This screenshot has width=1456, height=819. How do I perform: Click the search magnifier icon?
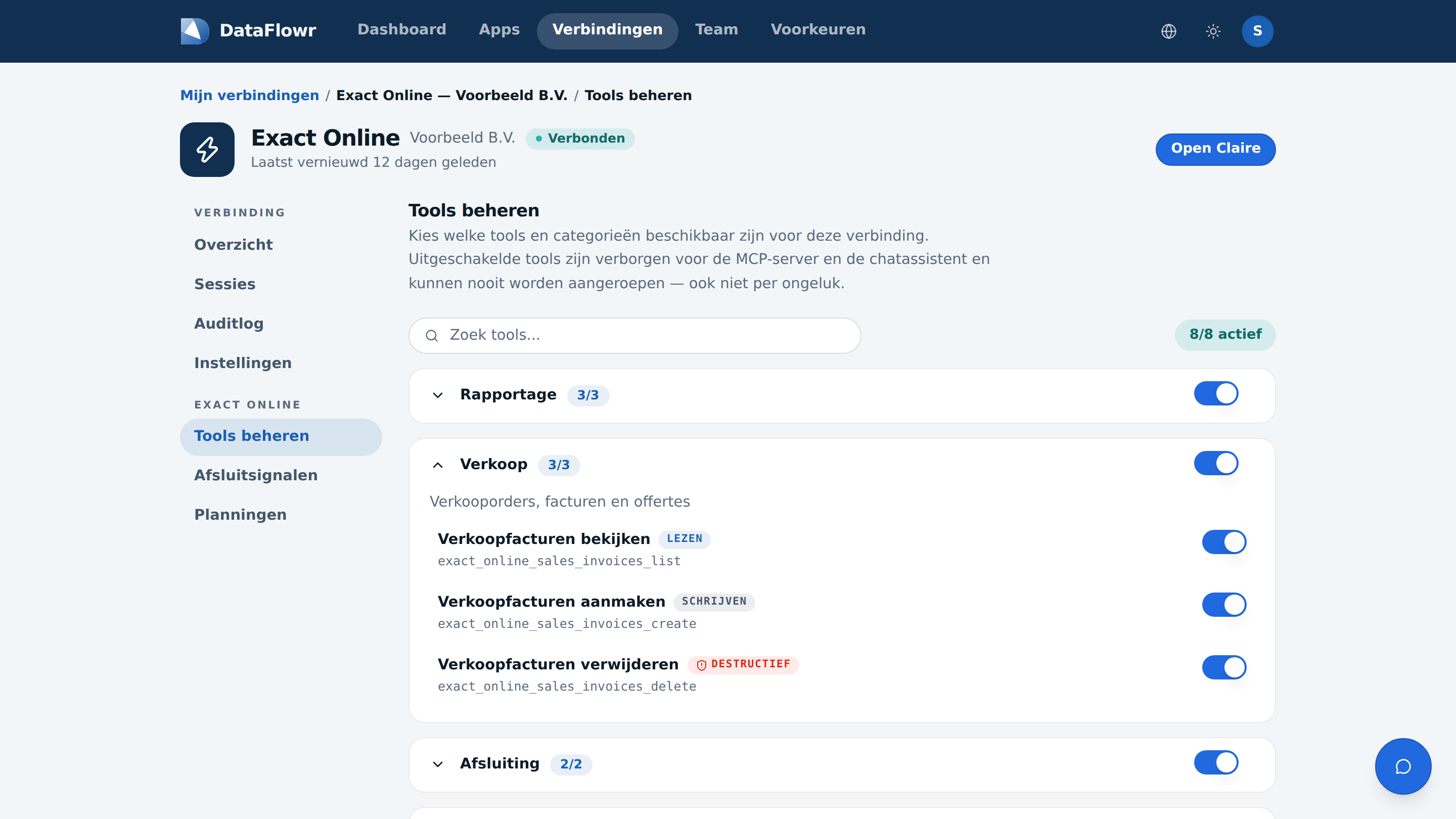pos(432,336)
